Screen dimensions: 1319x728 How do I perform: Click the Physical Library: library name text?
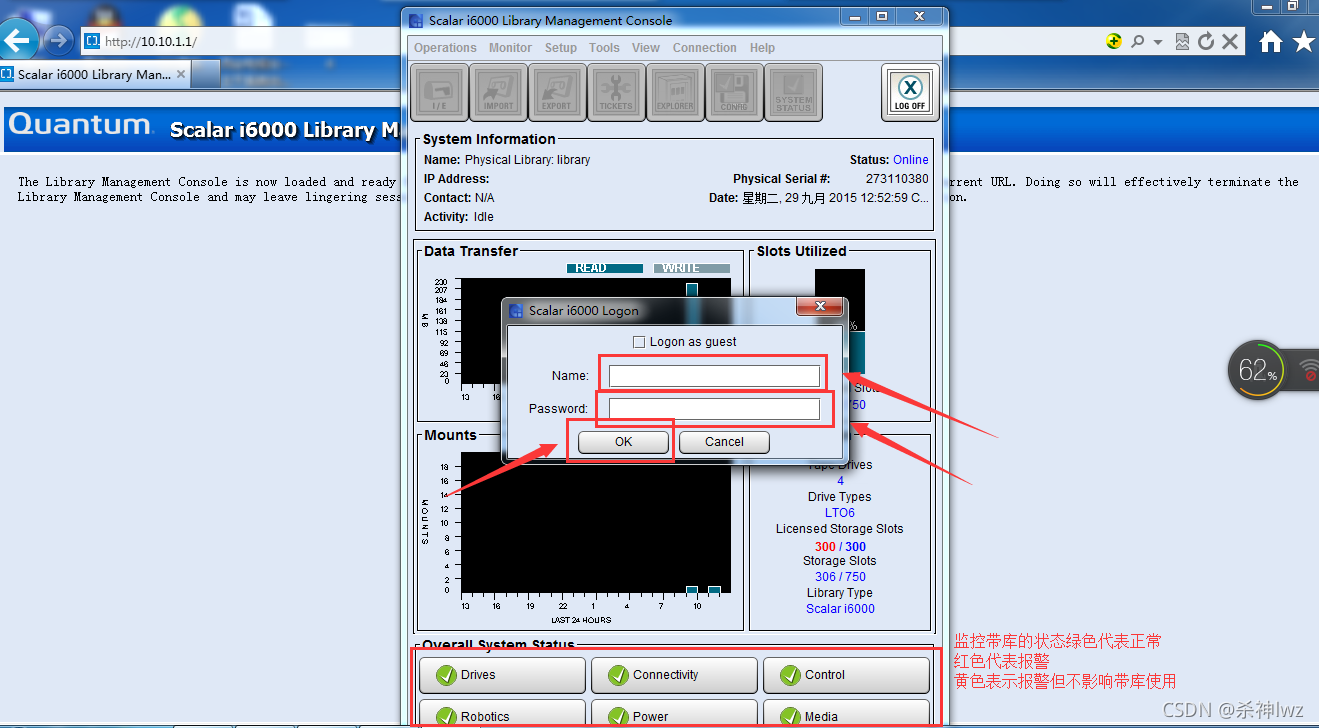pyautogui.click(x=527, y=160)
